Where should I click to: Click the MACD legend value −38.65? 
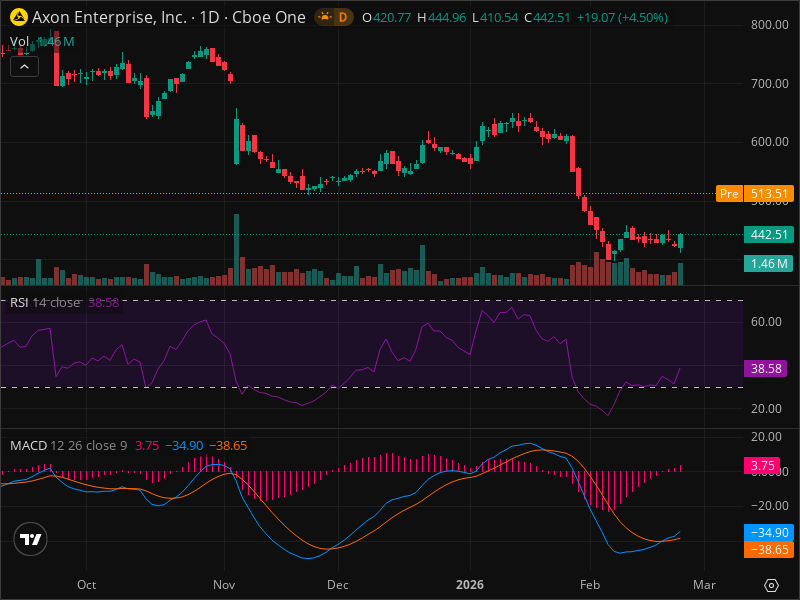pos(228,445)
